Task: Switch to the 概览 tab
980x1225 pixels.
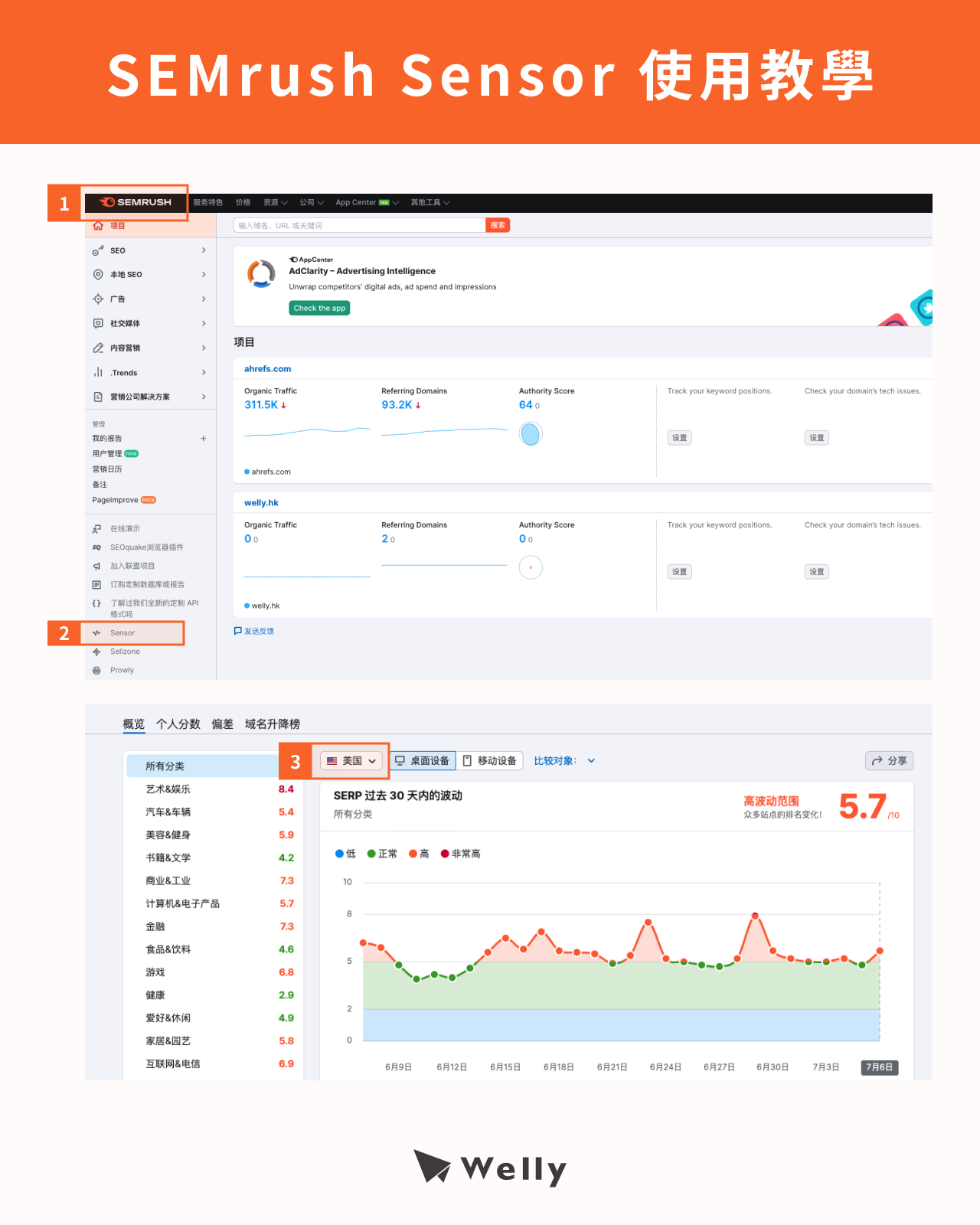Action: point(134,724)
